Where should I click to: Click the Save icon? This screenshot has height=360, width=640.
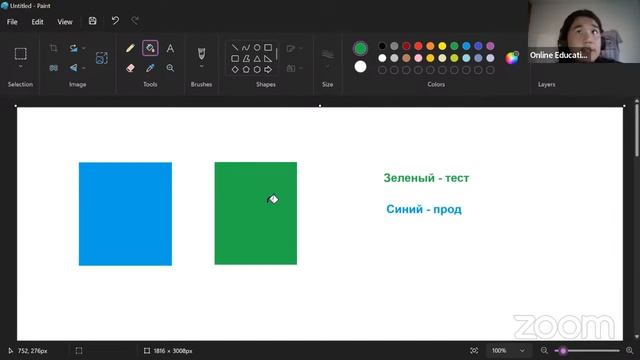(93, 21)
